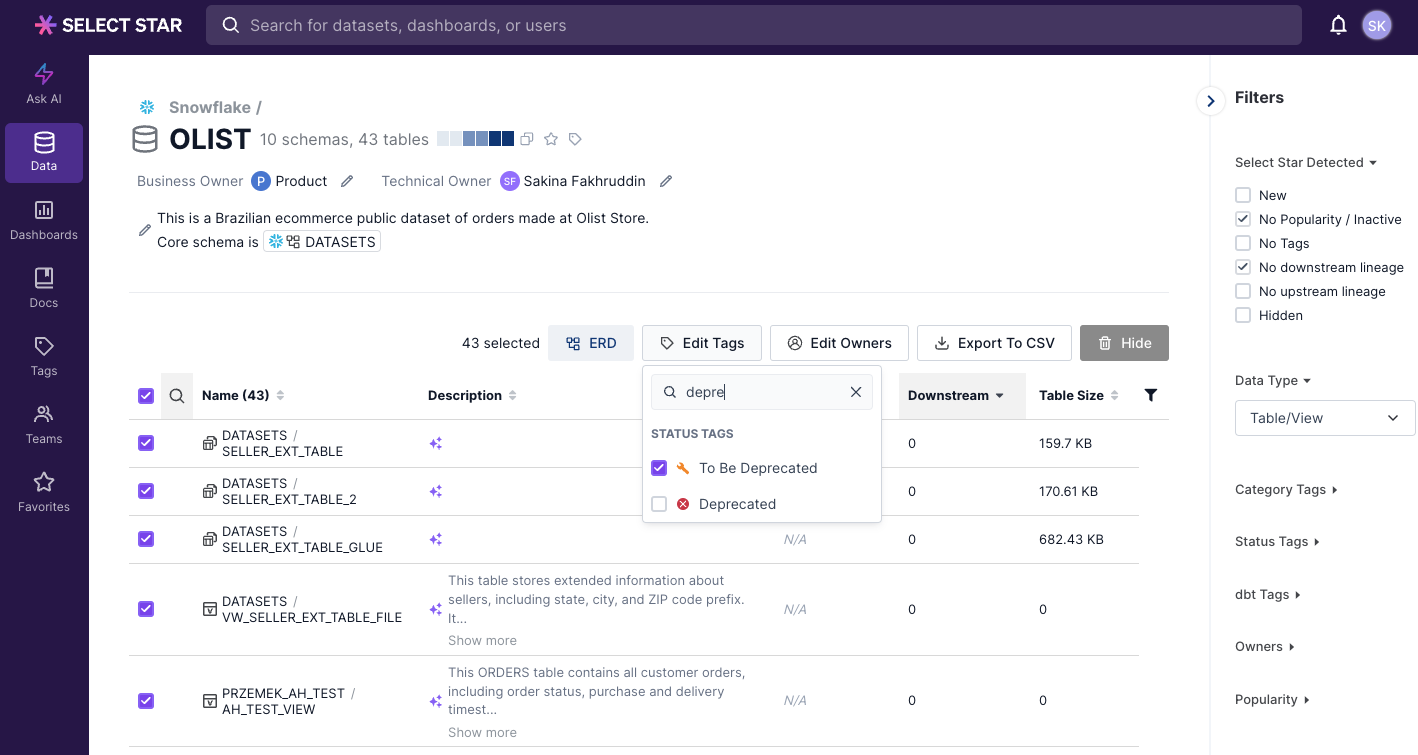Image resolution: width=1418 pixels, height=755 pixels.
Task: Toggle the select-all header checkbox
Action: (x=146, y=396)
